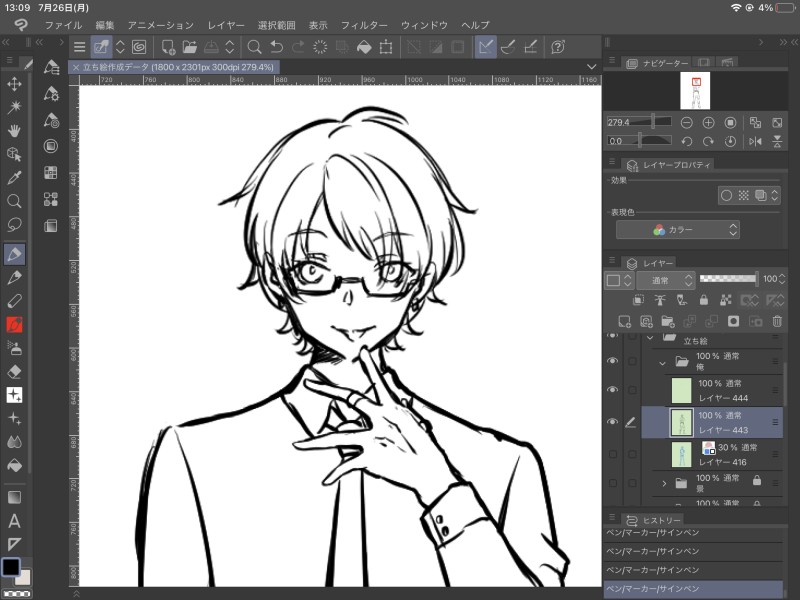The image size is (800, 600).
Task: Open the 編集 menu
Action: tap(105, 25)
